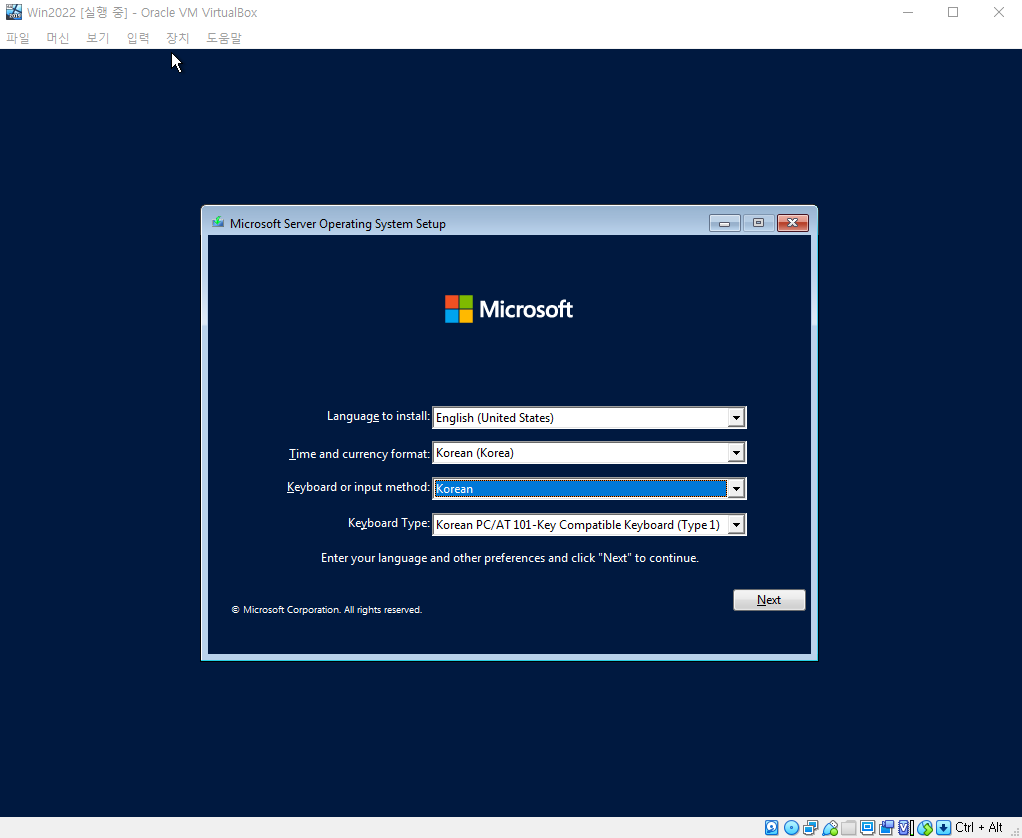Expand the Keyboard or input method dropdown arrow
The height and width of the screenshot is (838, 1022).
736,489
